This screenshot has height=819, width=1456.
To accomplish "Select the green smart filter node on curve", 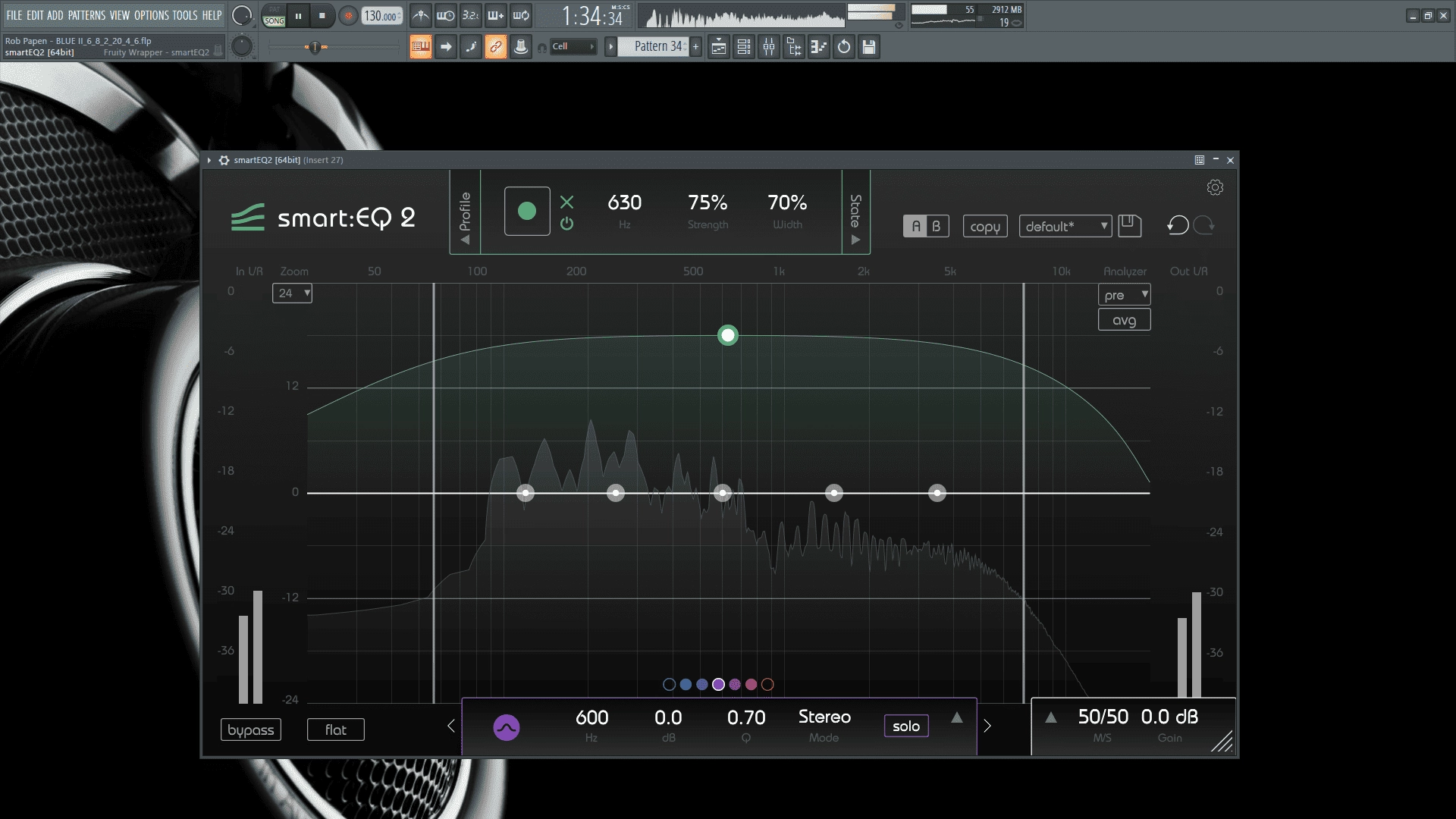I will (x=728, y=335).
